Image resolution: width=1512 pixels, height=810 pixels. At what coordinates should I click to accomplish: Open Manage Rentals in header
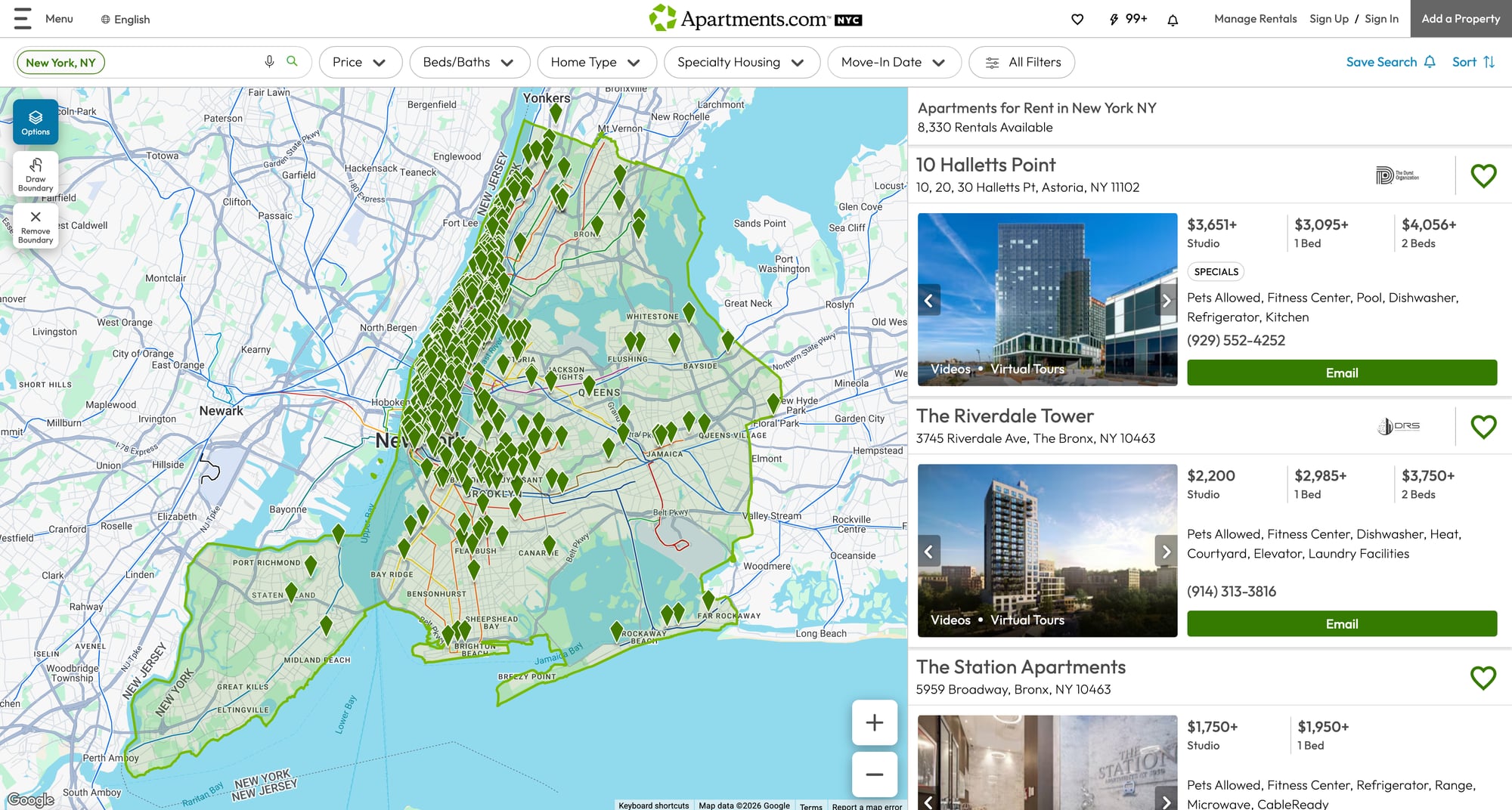pyautogui.click(x=1255, y=19)
